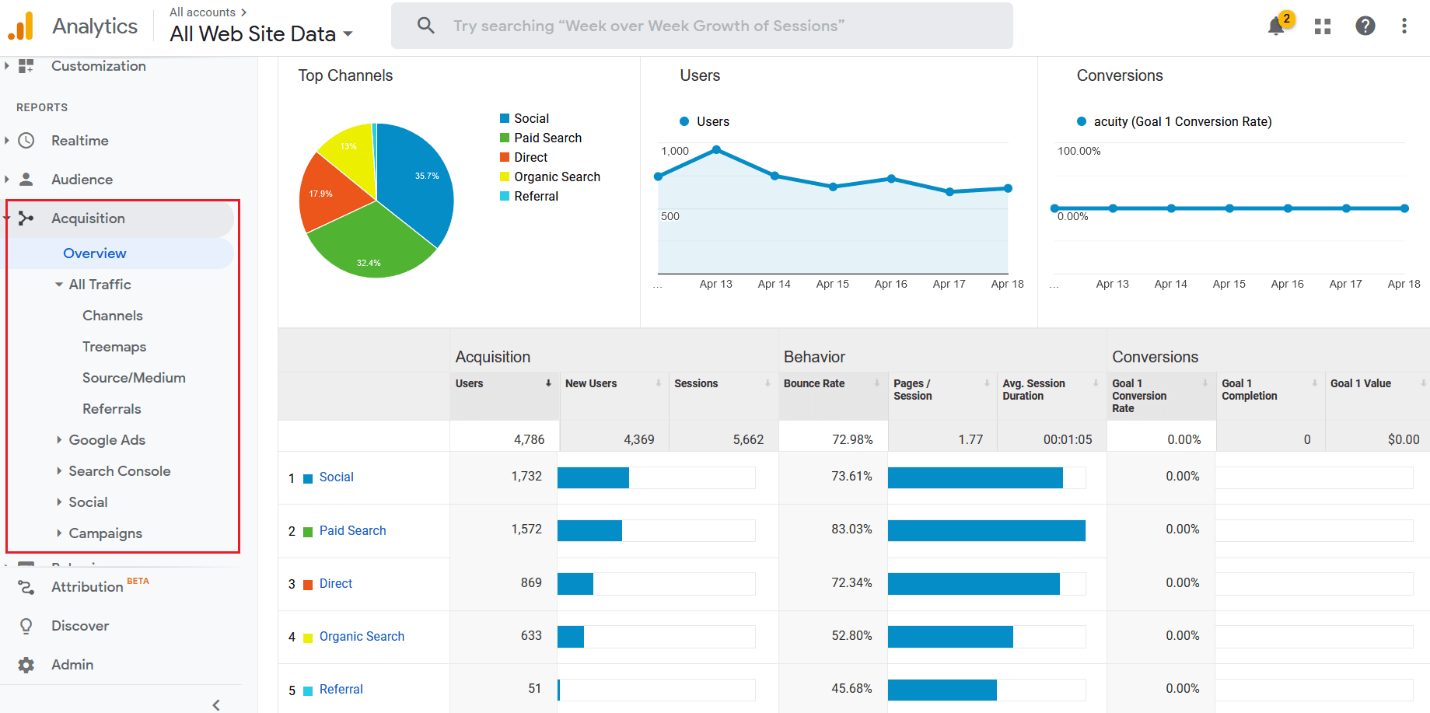The image size is (1430, 713).
Task: Click the Google apps grid icon
Action: click(x=1322, y=26)
